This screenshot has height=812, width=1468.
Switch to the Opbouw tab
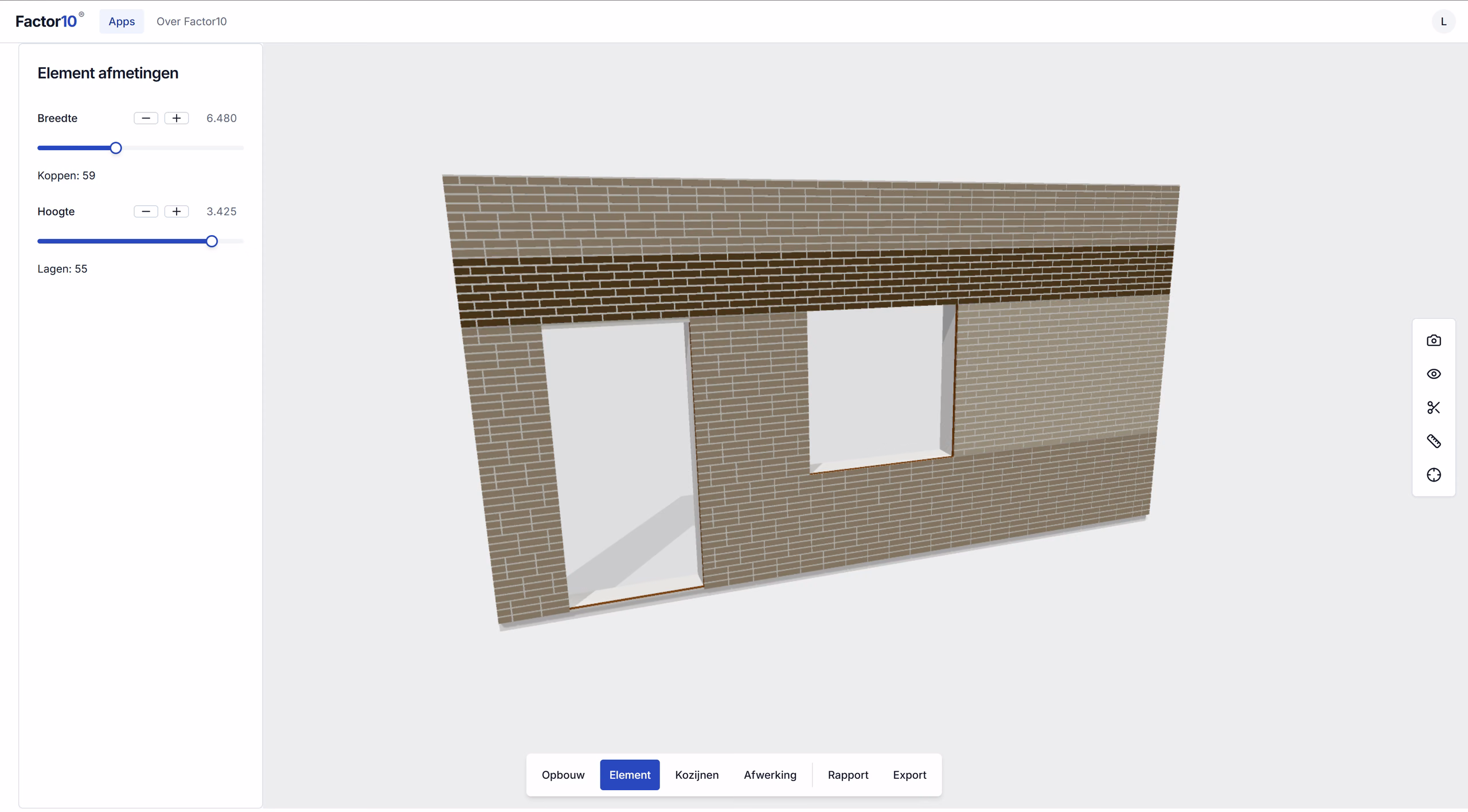(563, 775)
